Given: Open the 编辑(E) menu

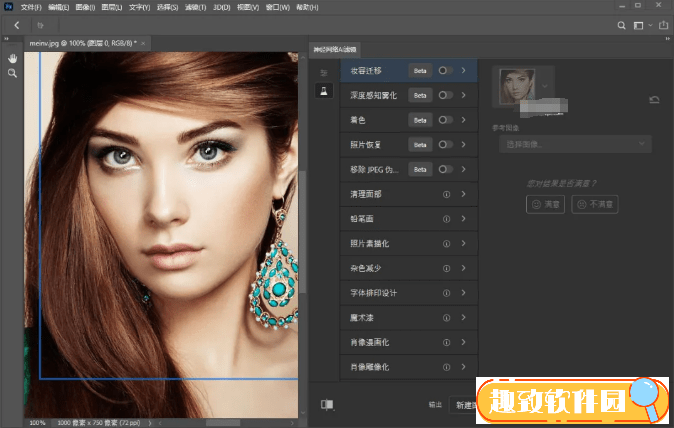Looking at the screenshot, I should point(58,7).
